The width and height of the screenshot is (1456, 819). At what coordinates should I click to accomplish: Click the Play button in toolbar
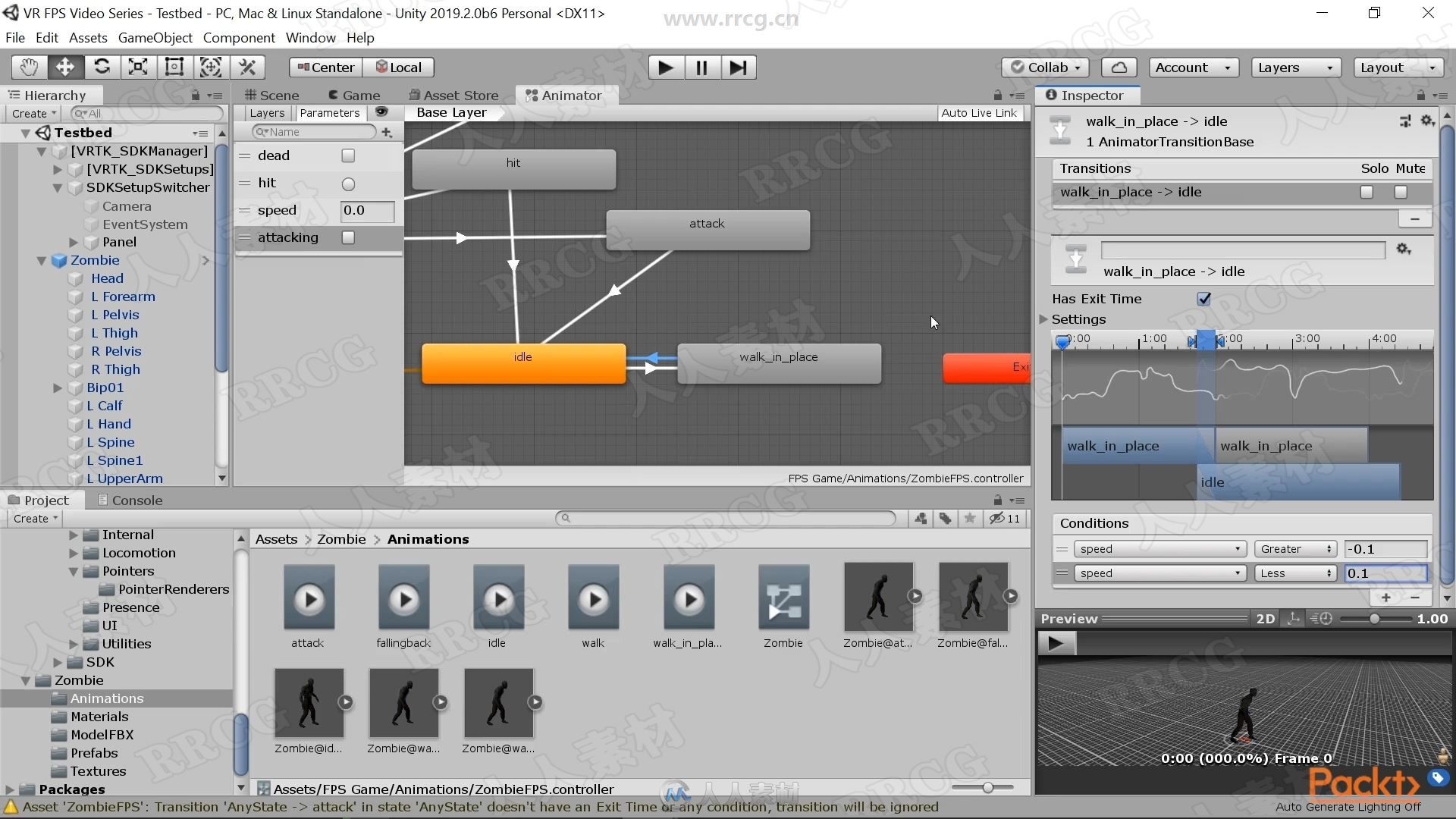(666, 67)
